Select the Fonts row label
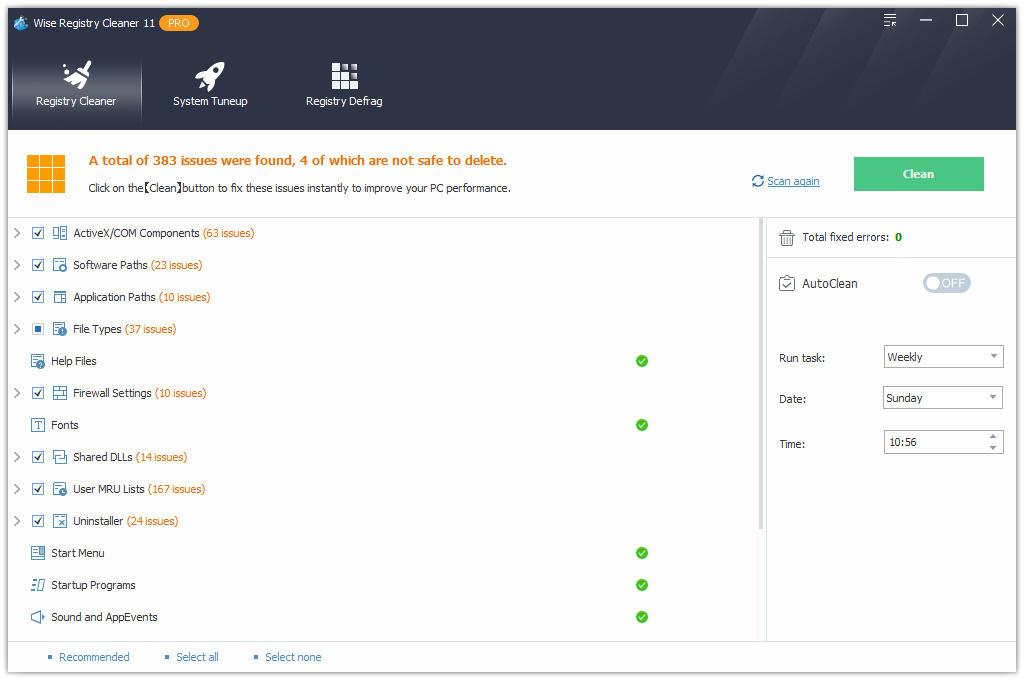This screenshot has width=1024, height=680. click(x=65, y=425)
